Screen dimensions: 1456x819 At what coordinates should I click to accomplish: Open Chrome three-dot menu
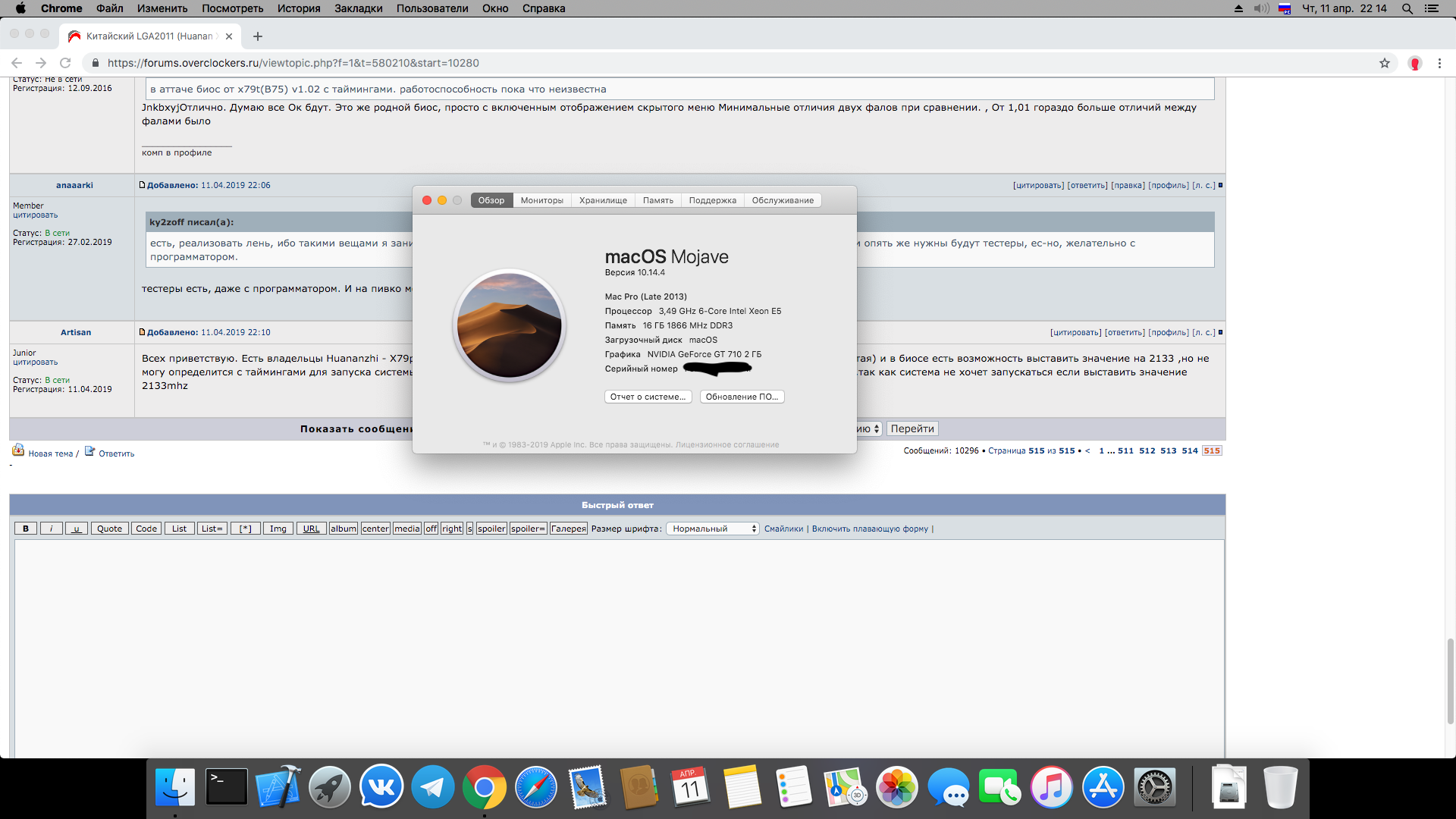[1439, 63]
